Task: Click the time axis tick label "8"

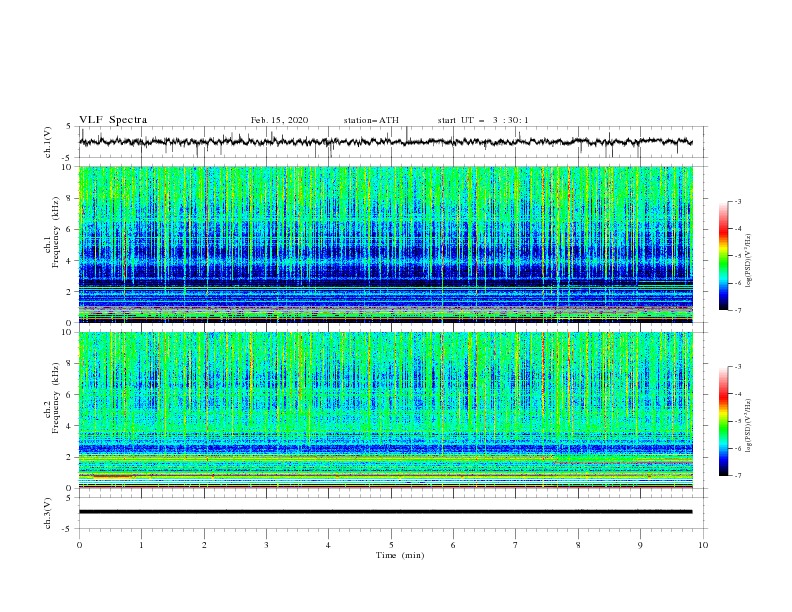Action: 578,545
